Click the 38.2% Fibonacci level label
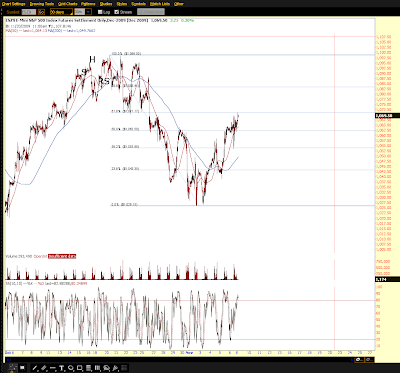The height and width of the screenshot is (373, 400). [x=125, y=147]
